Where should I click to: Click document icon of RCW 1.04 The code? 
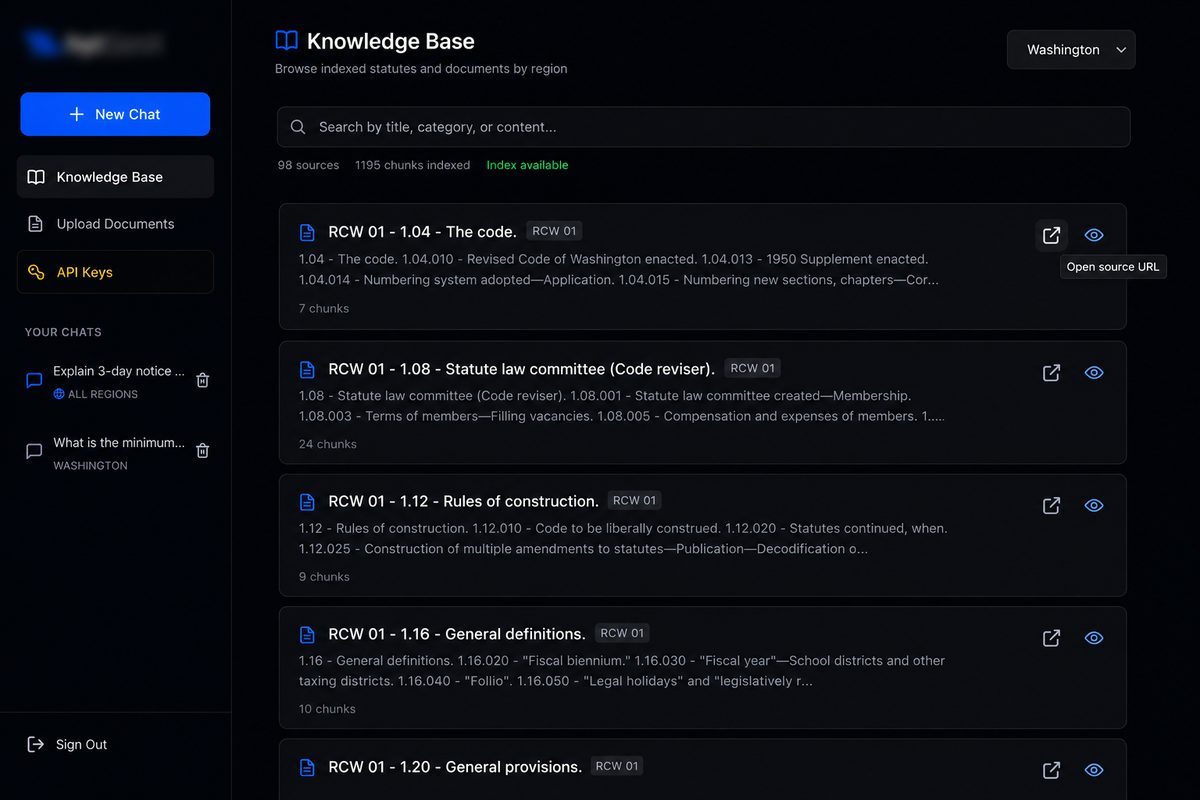tap(308, 232)
